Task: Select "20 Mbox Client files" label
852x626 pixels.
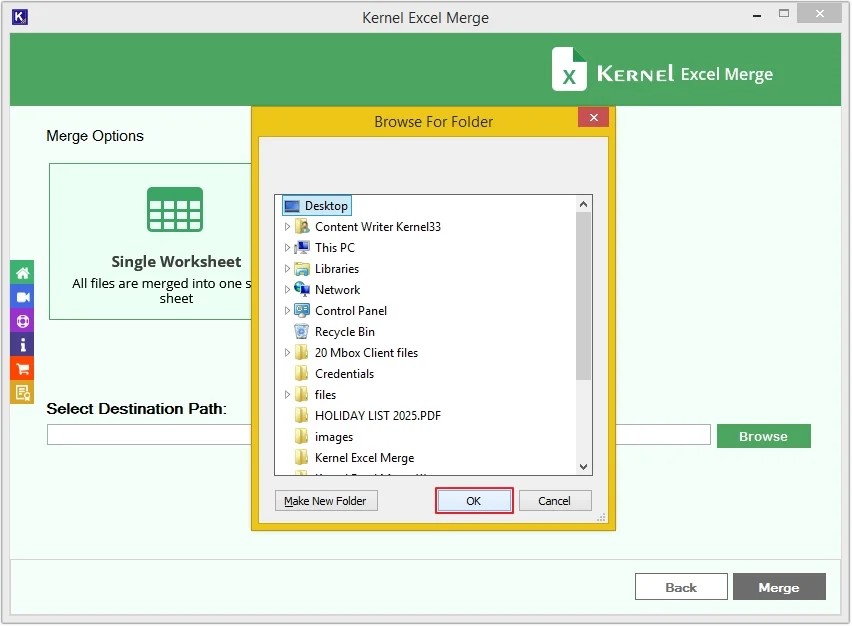Action: coord(366,353)
